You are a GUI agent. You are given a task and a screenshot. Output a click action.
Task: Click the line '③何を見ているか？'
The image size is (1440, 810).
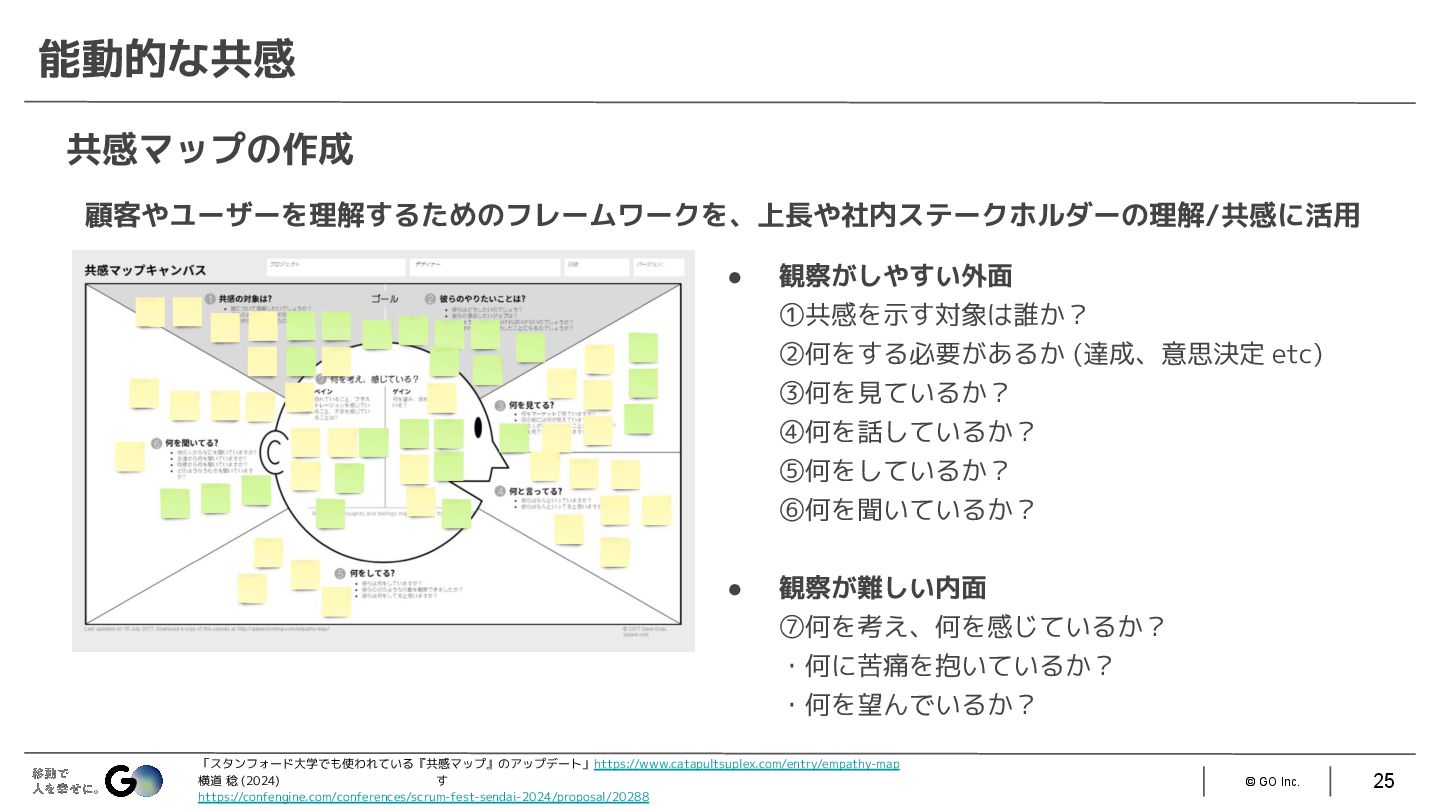[x=895, y=393]
